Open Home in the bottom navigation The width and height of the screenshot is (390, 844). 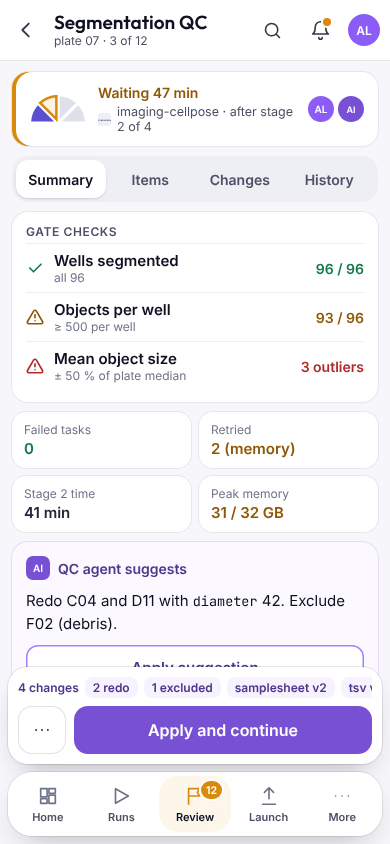[48, 805]
